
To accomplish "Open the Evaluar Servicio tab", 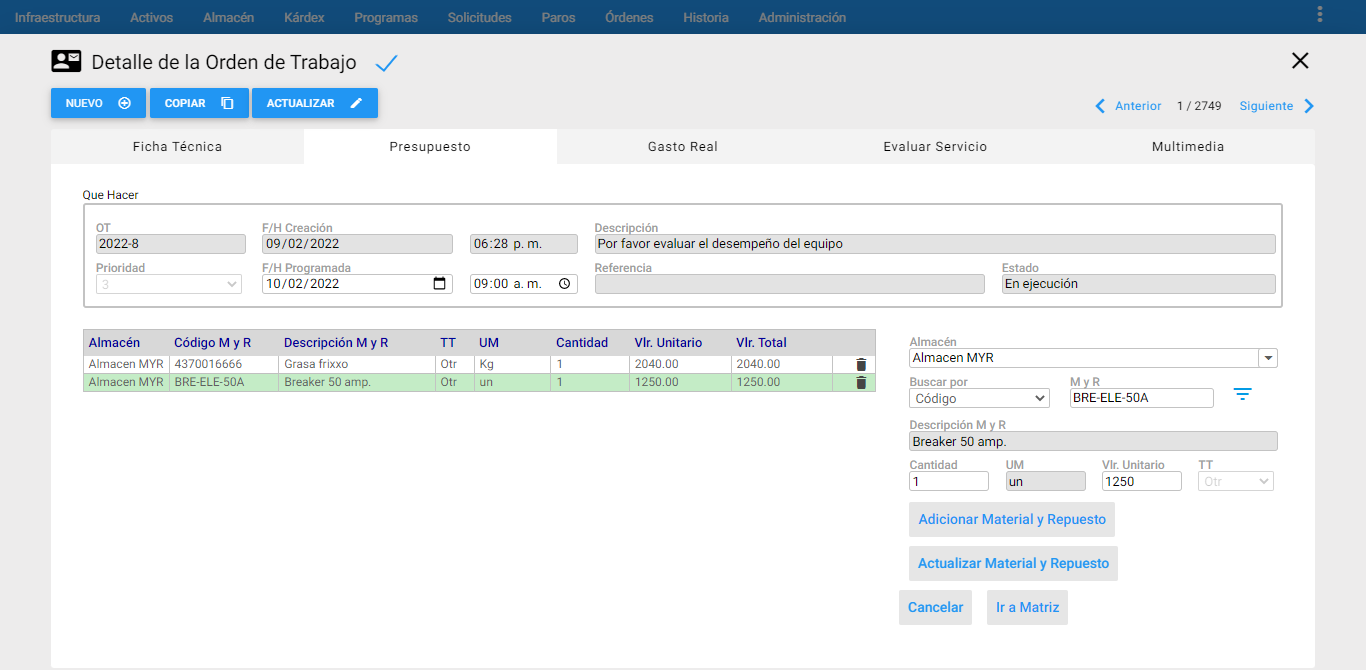I will [x=935, y=147].
